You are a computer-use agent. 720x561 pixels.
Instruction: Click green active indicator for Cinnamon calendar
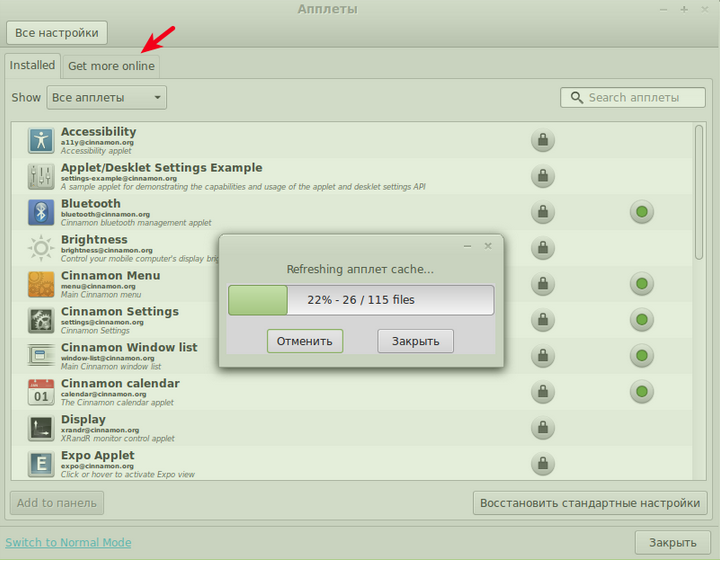coord(641,392)
